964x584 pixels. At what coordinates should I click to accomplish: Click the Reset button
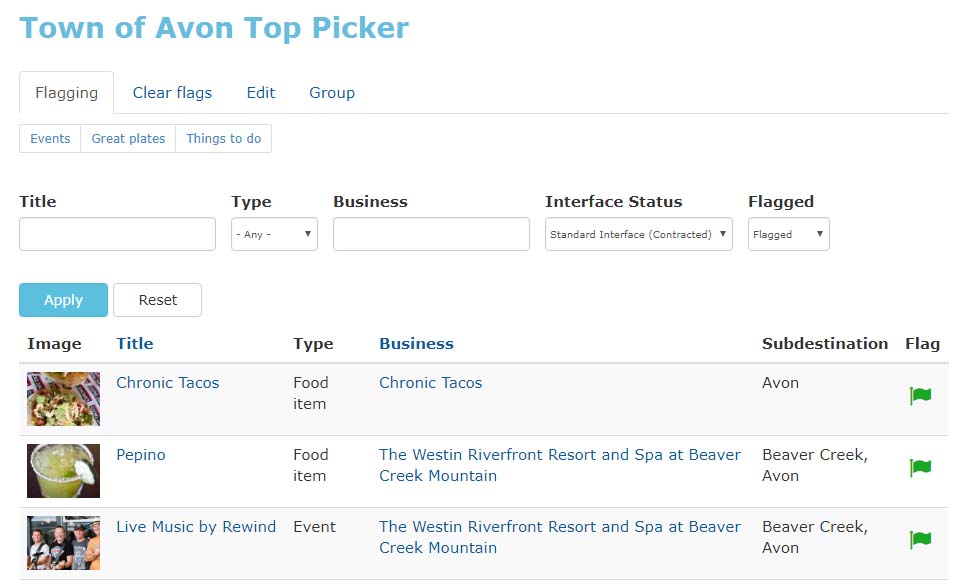(157, 300)
